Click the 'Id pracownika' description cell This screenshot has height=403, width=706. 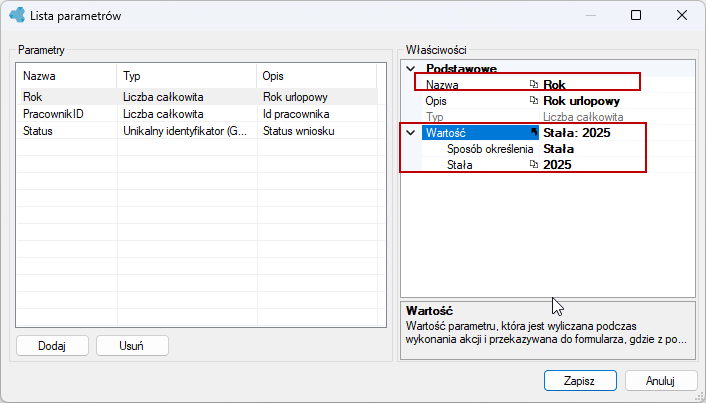296,114
